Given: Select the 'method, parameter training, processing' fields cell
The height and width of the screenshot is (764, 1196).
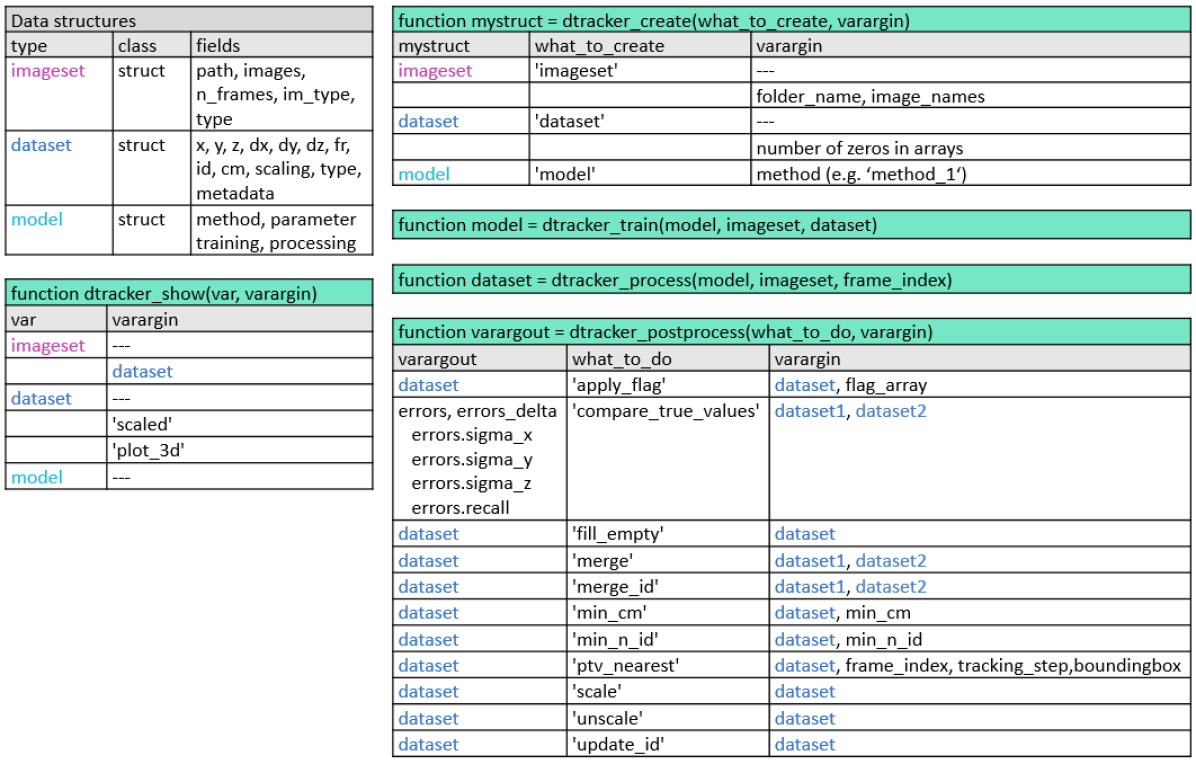Looking at the screenshot, I should tap(281, 230).
